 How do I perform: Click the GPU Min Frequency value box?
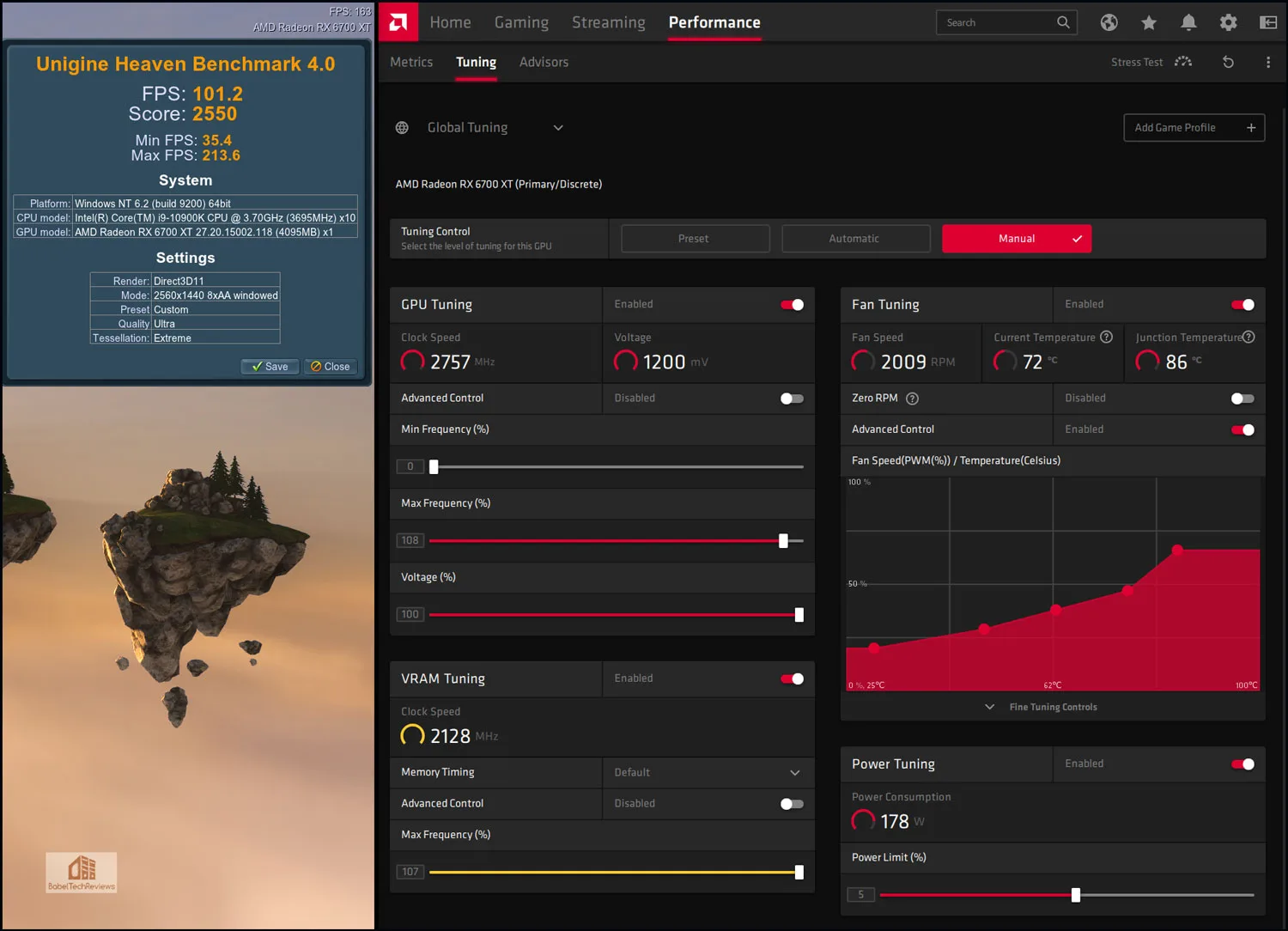tap(410, 466)
